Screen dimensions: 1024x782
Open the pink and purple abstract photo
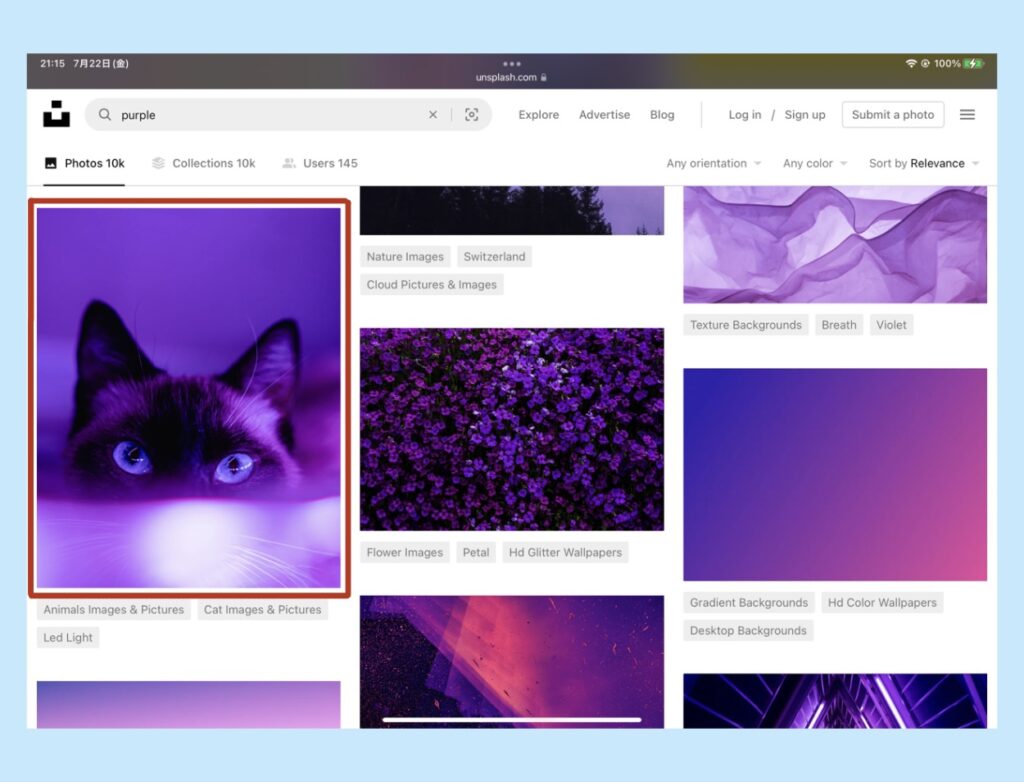point(512,662)
